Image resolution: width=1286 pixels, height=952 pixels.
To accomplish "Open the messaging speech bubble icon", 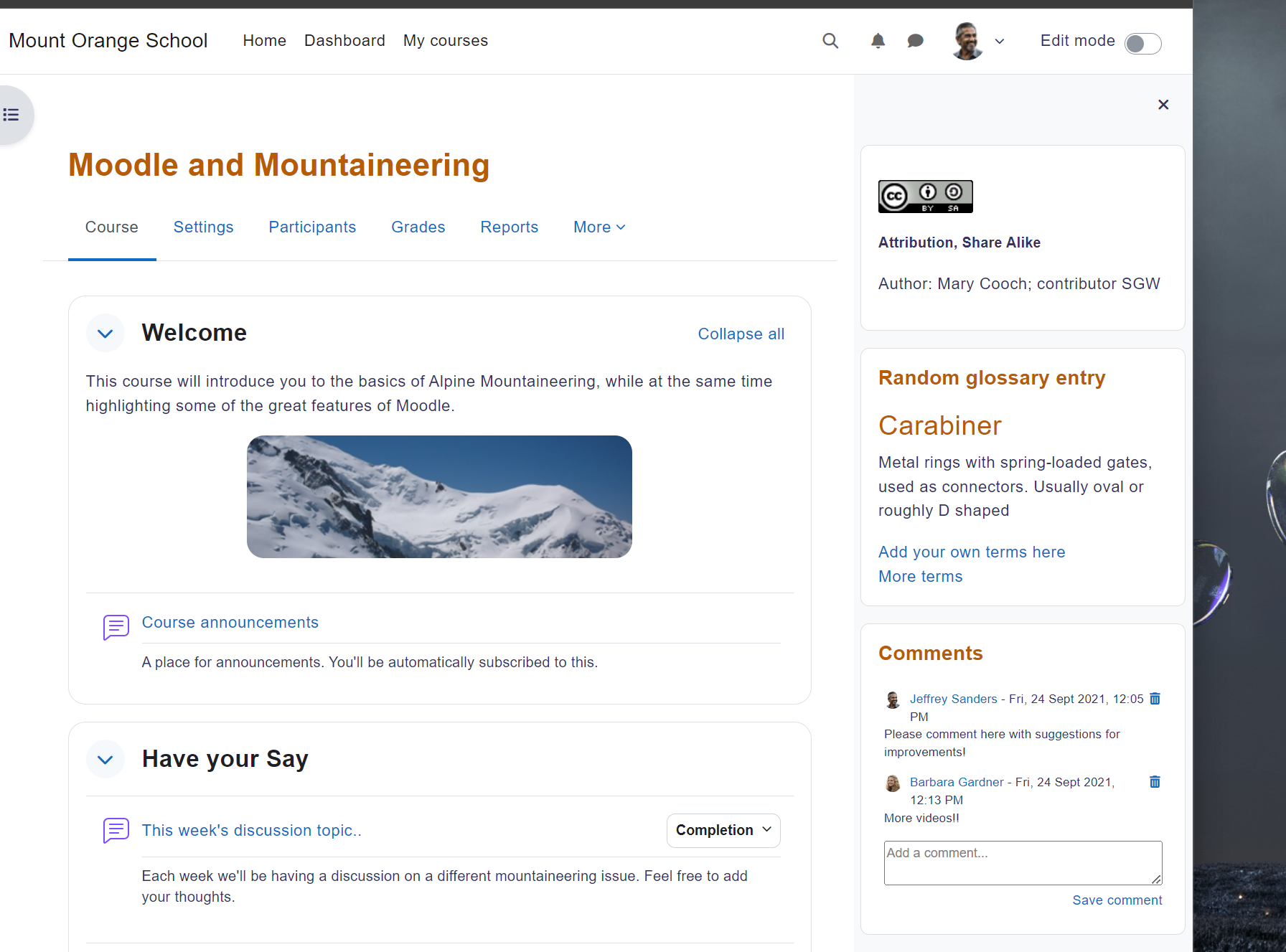I will pos(915,41).
